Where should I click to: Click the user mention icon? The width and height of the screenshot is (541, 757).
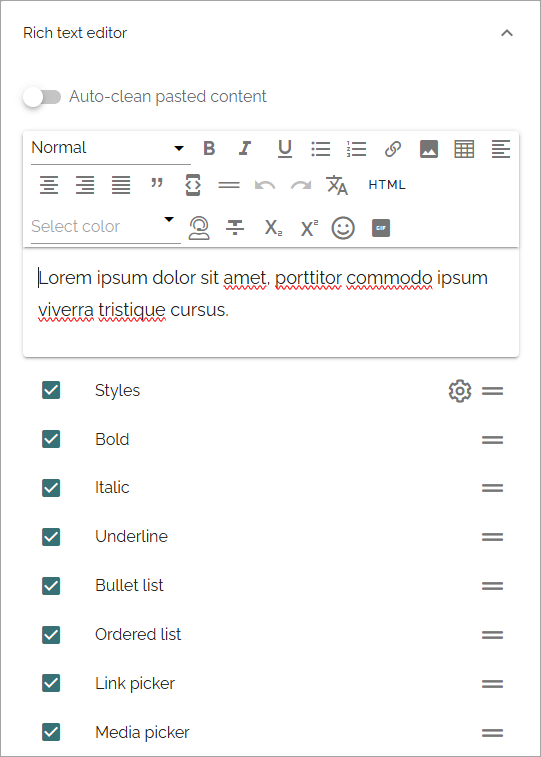coord(199,228)
